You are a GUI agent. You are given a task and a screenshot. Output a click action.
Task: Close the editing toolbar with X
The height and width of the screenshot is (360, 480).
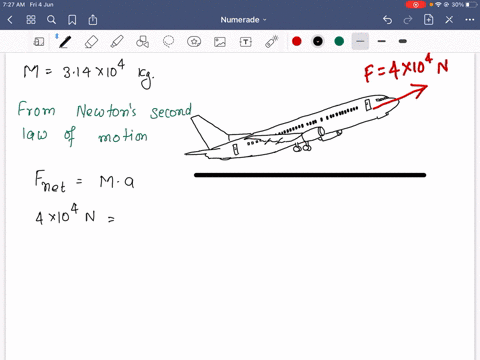pos(449,20)
